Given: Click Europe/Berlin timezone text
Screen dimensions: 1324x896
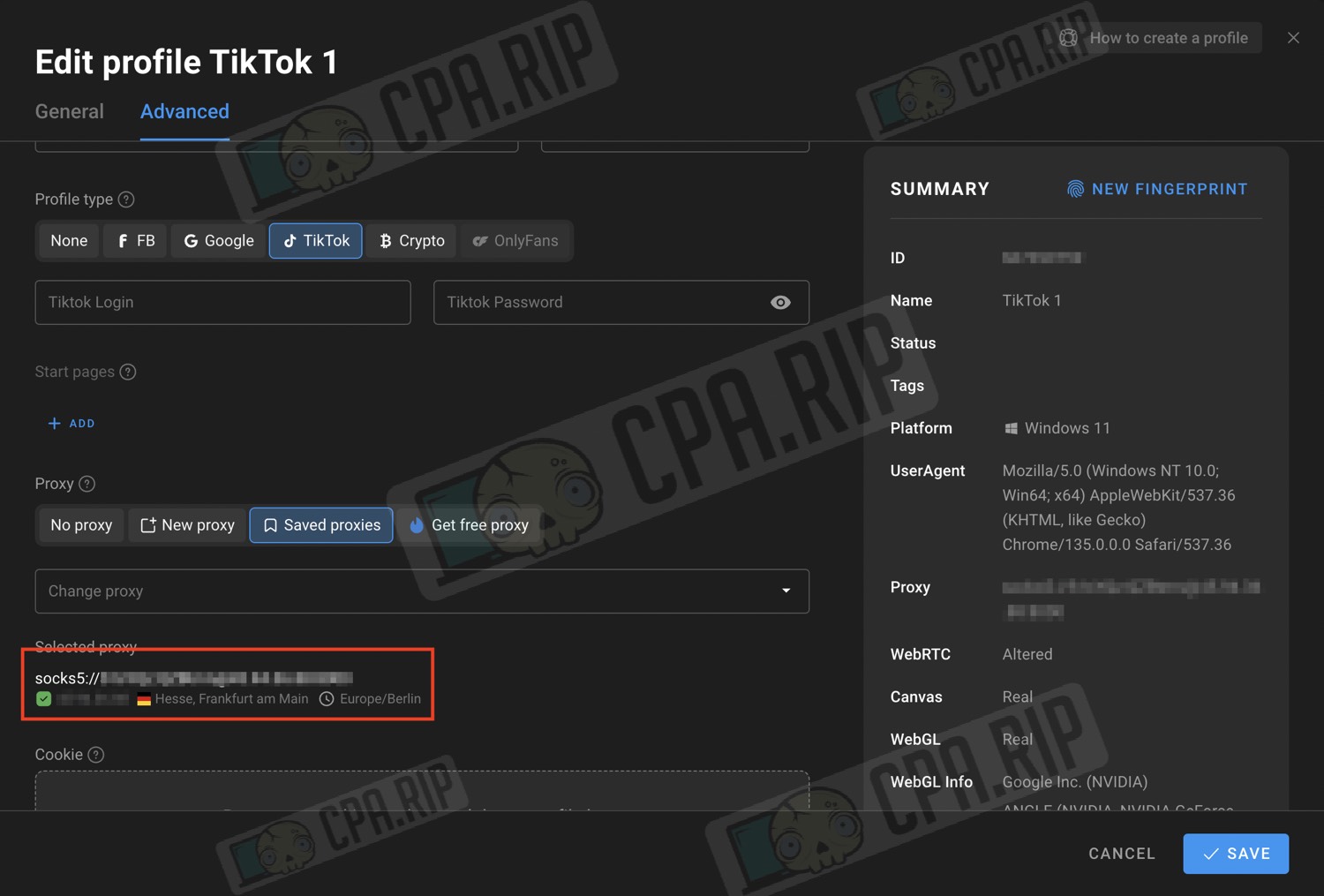Looking at the screenshot, I should point(380,699).
